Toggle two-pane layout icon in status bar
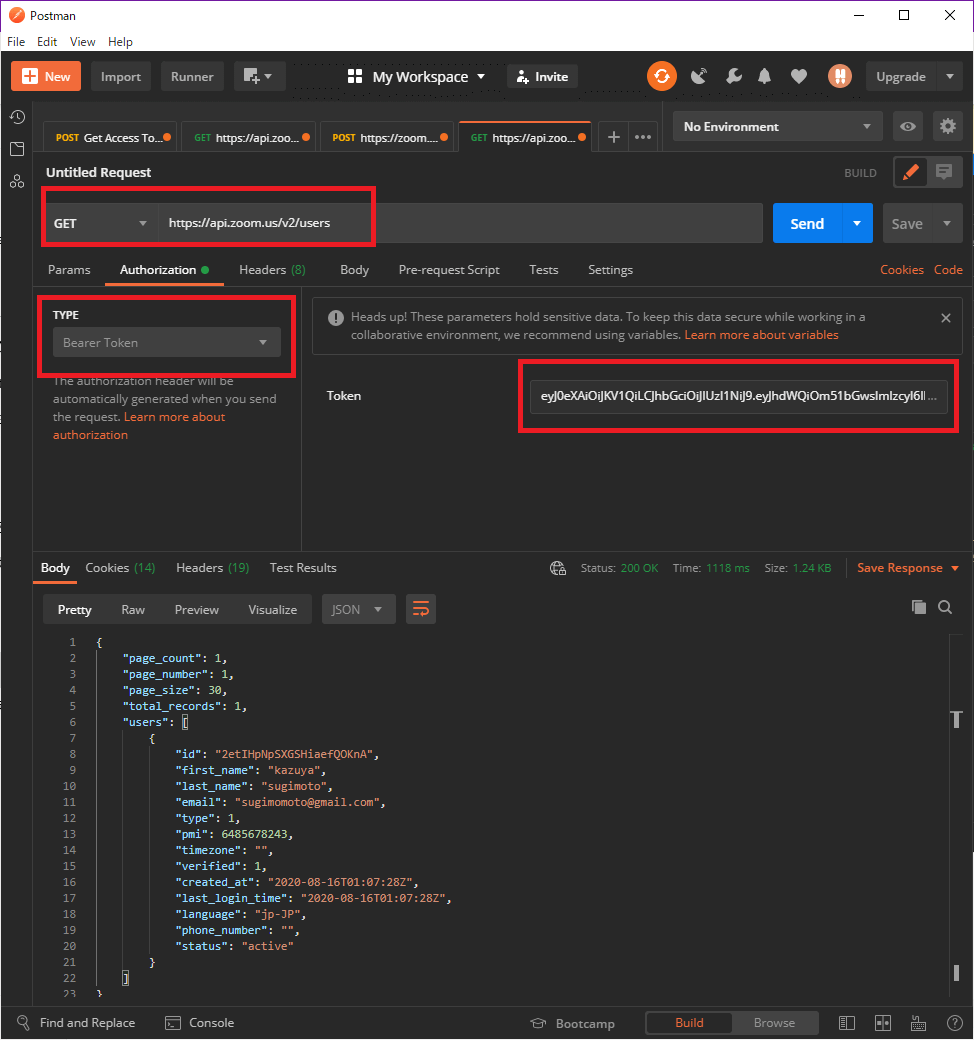The height and width of the screenshot is (1040, 974). [x=882, y=1023]
